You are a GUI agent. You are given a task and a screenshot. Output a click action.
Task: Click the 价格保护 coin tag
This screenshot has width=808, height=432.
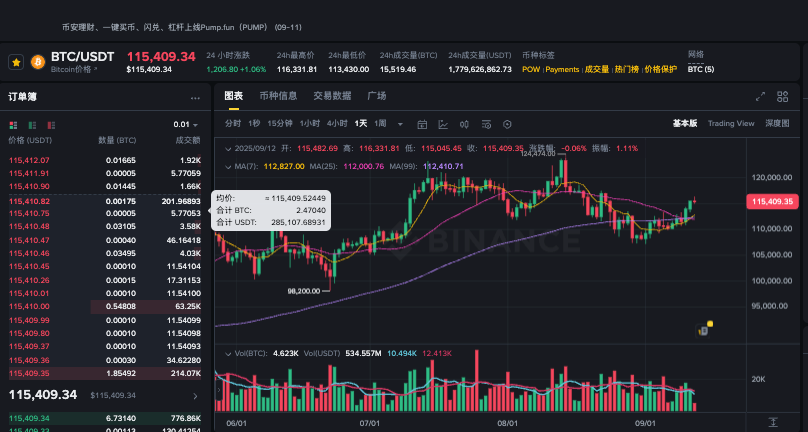(x=661, y=69)
